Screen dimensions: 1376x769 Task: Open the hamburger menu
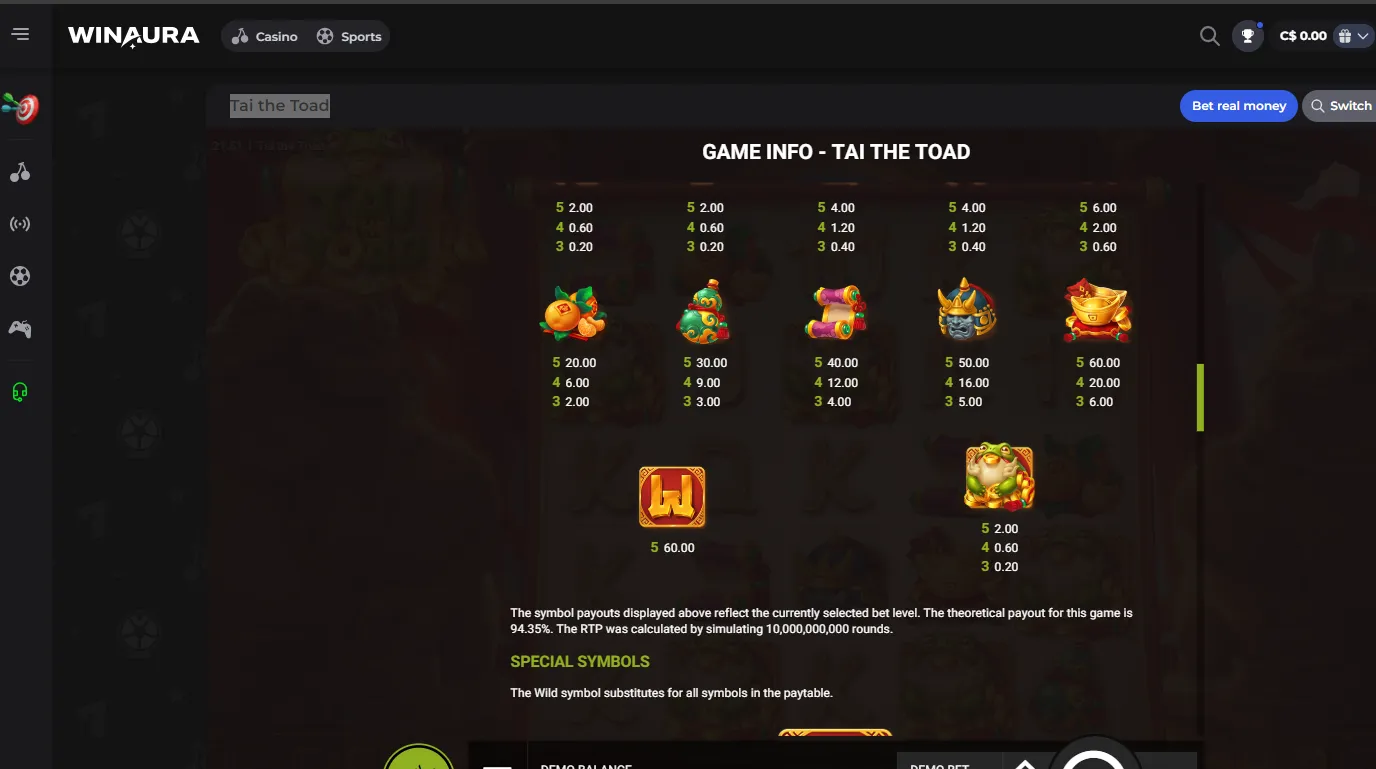(x=20, y=35)
